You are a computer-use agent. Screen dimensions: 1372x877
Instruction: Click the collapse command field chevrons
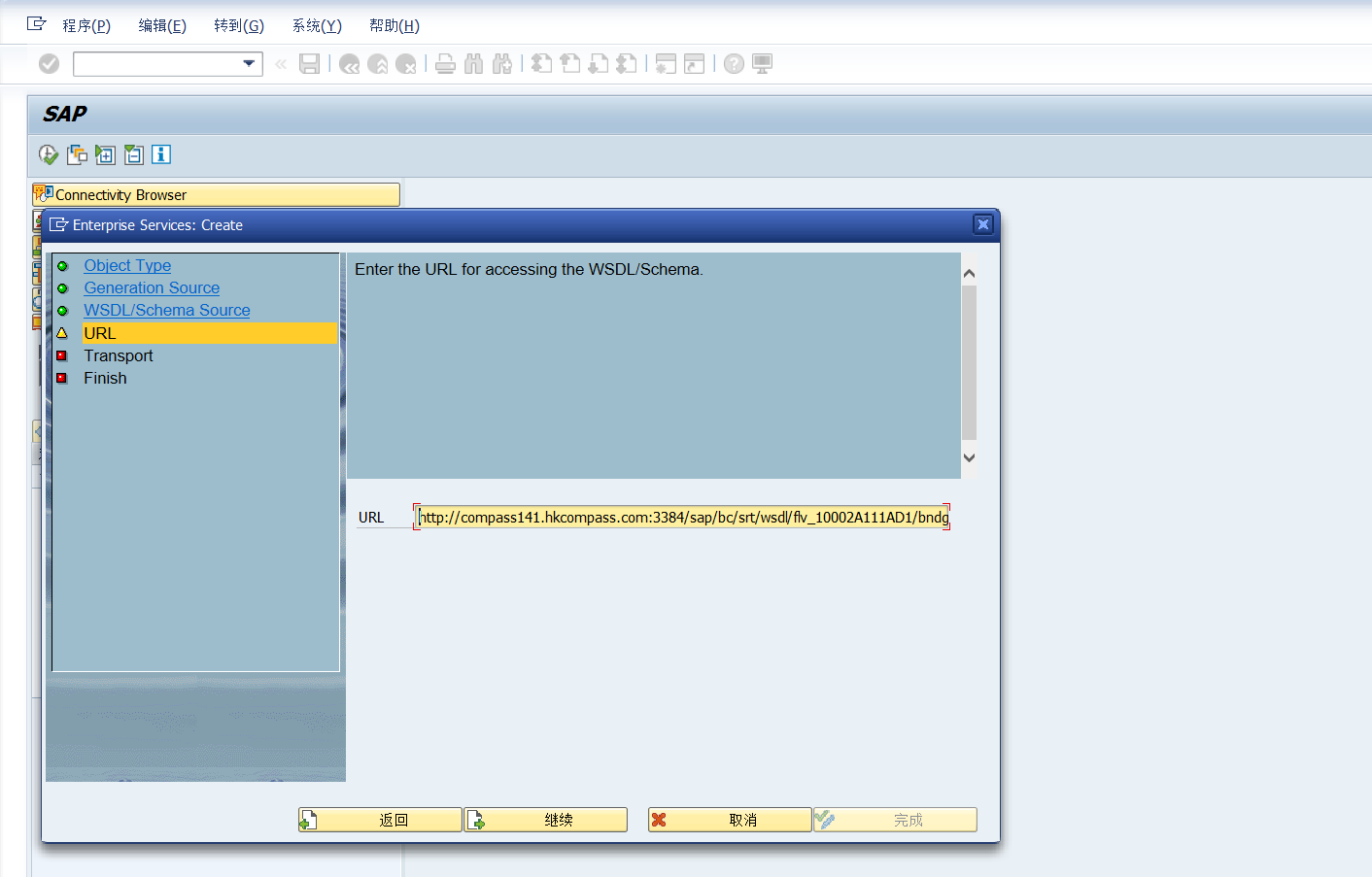[x=281, y=64]
